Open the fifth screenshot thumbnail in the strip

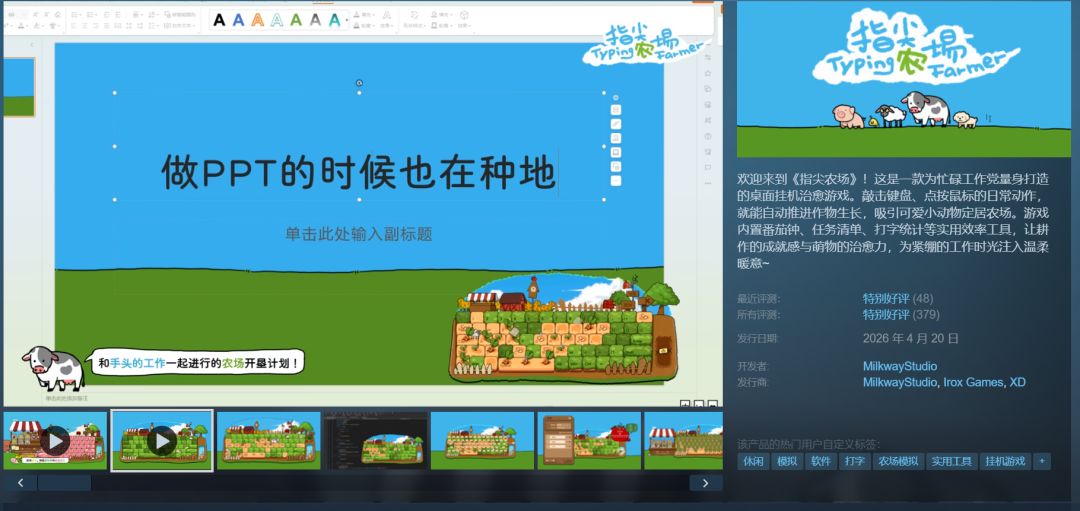[482, 441]
